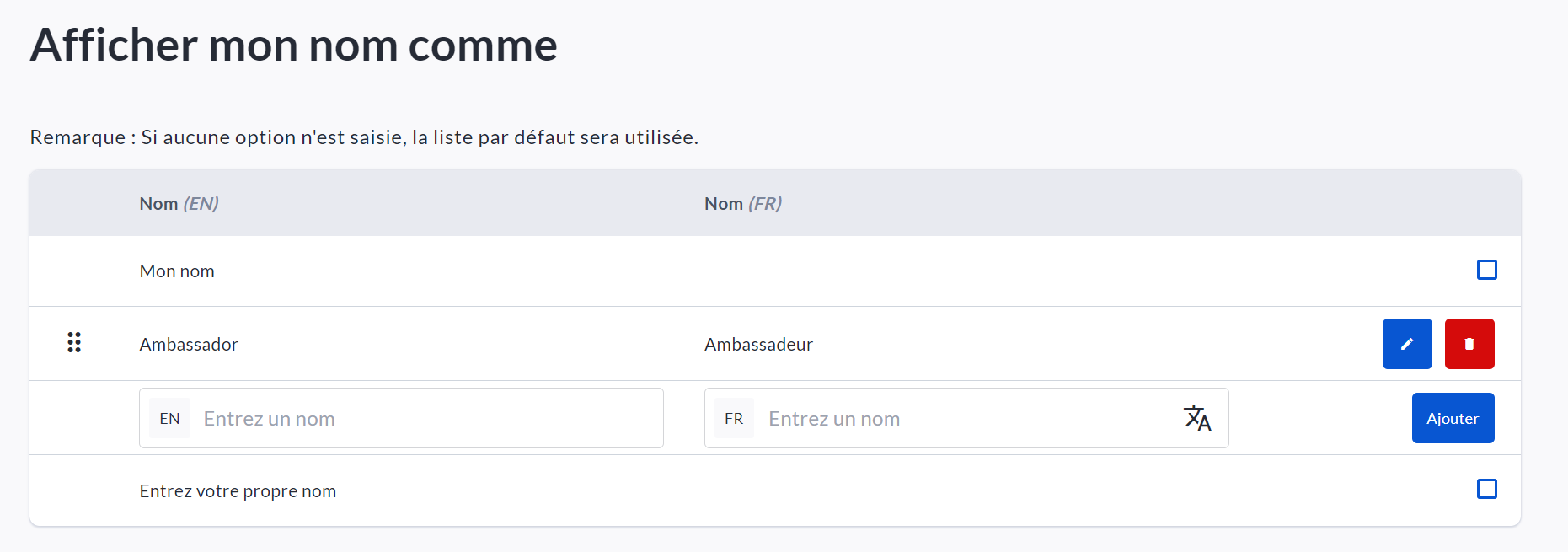Click the Entrez votre propre nom label
This screenshot has height=552, width=1568.
click(x=238, y=491)
